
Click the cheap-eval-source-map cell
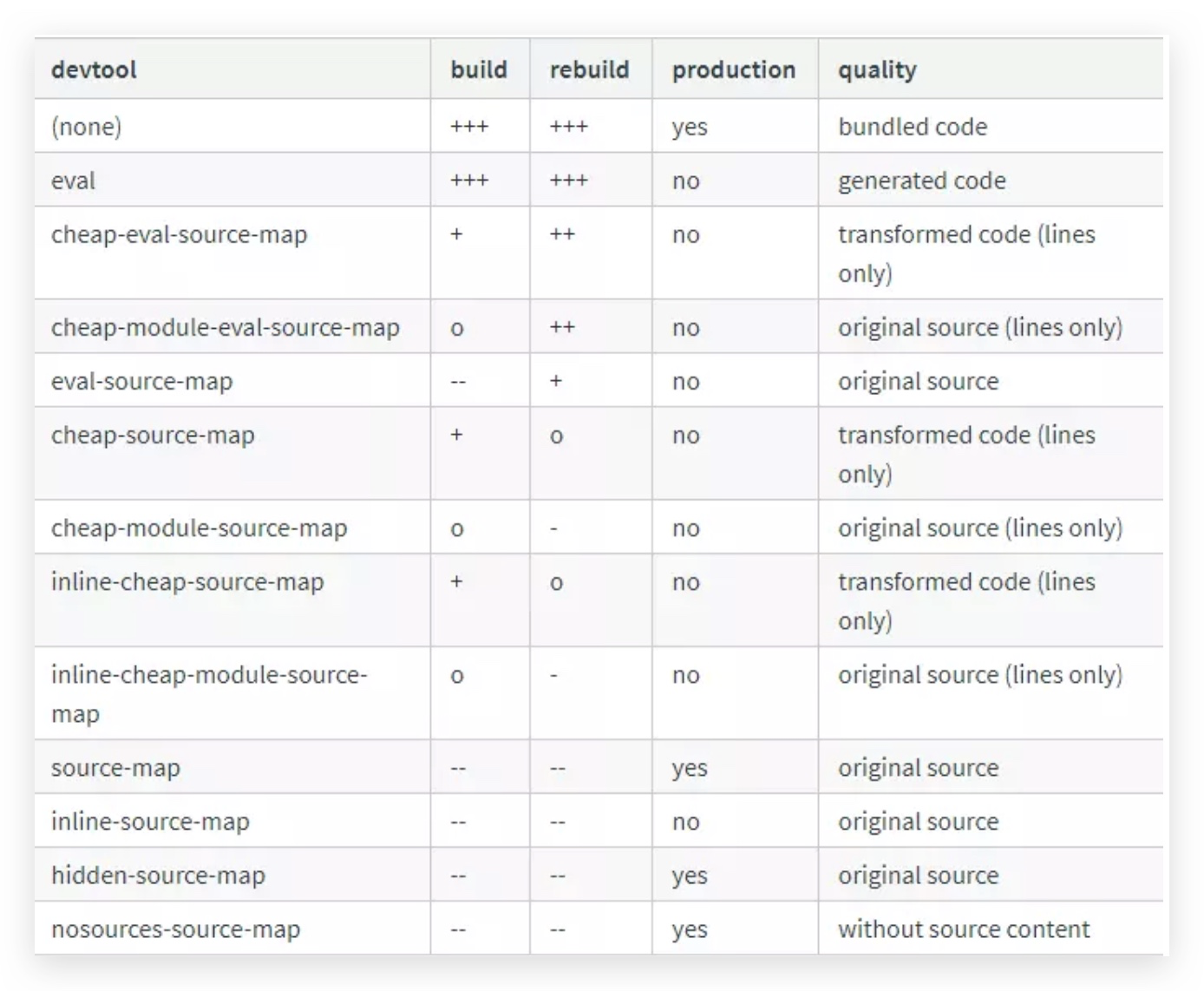(x=179, y=234)
